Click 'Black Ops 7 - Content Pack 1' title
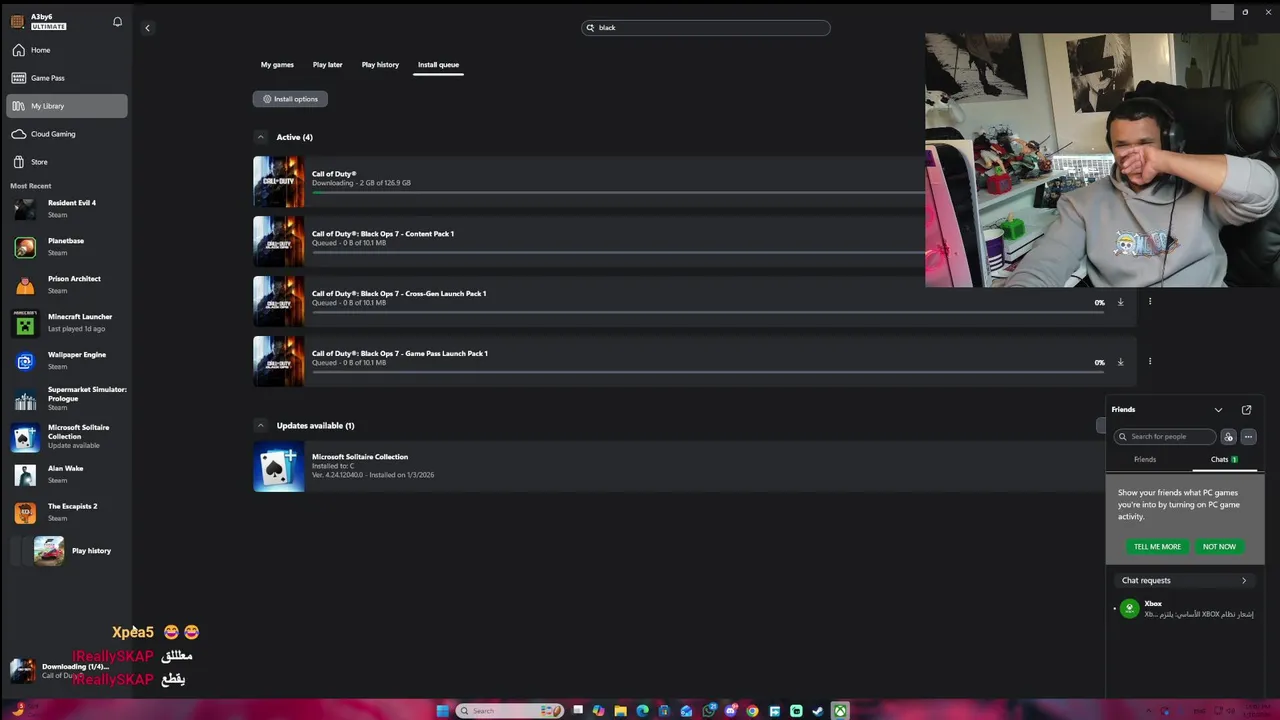This screenshot has width=1280, height=720. coord(383,234)
